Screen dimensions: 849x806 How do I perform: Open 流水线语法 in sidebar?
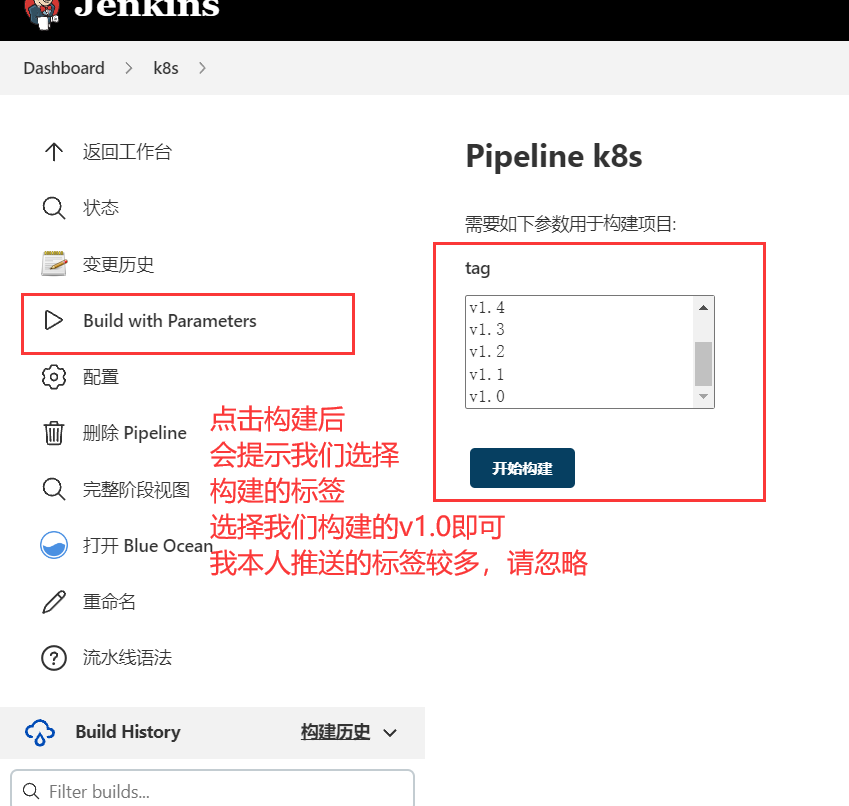127,658
